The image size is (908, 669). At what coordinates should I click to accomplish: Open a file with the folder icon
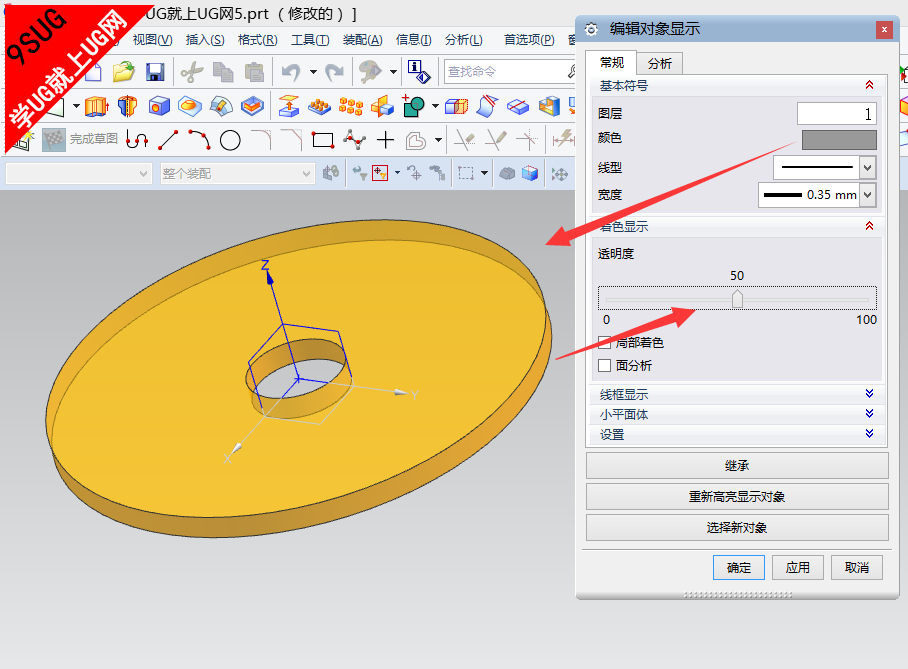123,72
